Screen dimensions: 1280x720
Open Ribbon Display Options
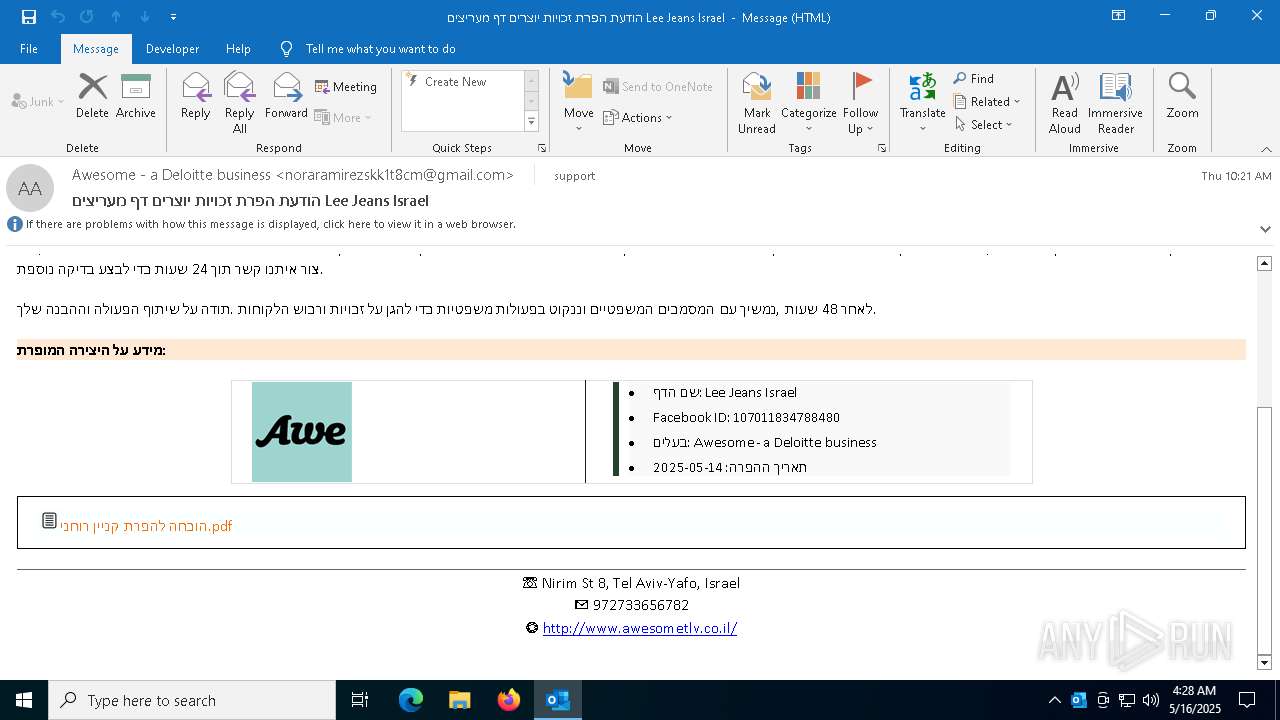pyautogui.click(x=1119, y=16)
